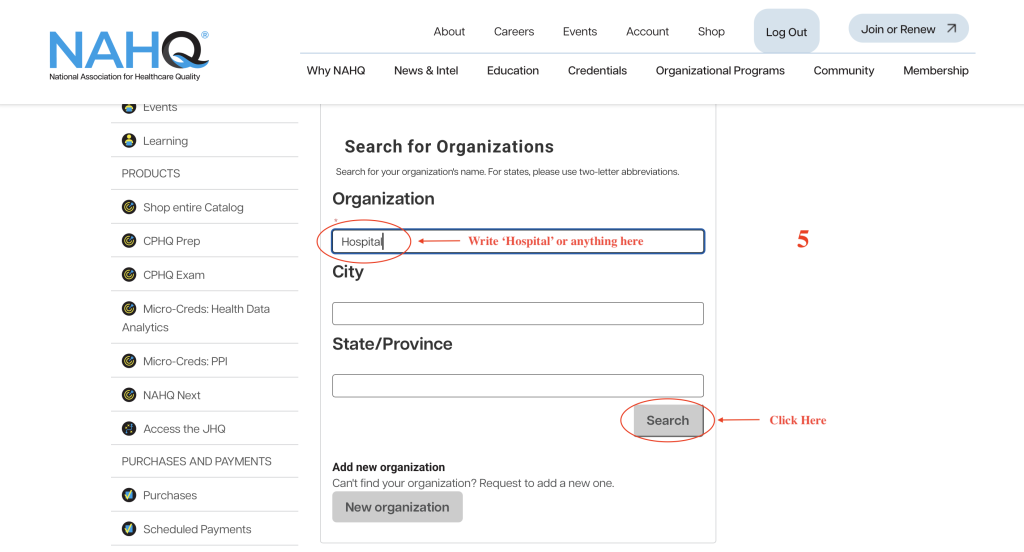Click the PRODUCTS section label
Image resolution: width=1024 pixels, height=552 pixels.
[151, 173]
